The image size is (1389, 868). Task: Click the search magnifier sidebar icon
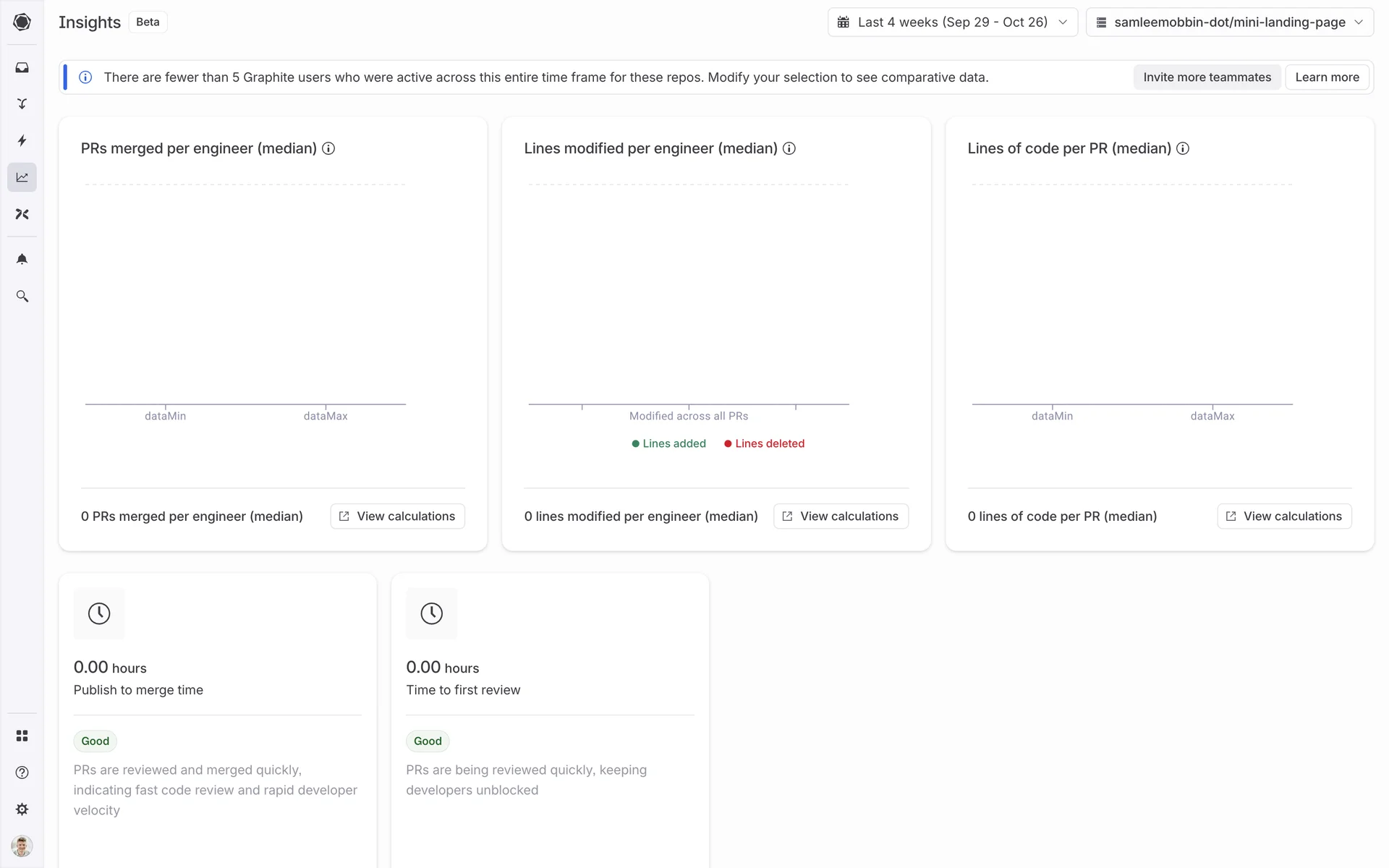[x=22, y=297]
